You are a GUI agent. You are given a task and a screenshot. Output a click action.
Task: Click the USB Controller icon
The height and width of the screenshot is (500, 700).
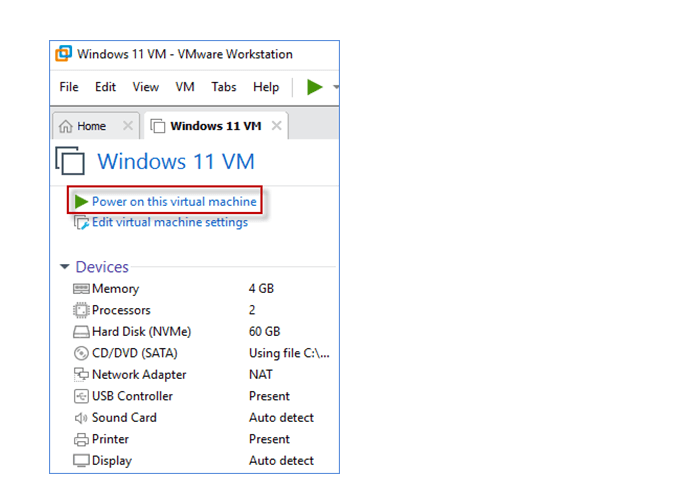pos(81,396)
